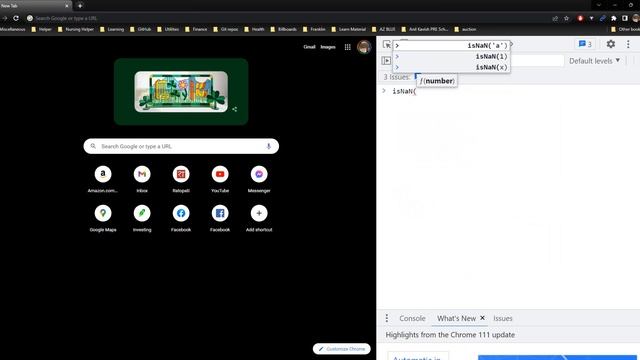Open the Messenger shortcut
The height and width of the screenshot is (360, 640).
pos(259,179)
